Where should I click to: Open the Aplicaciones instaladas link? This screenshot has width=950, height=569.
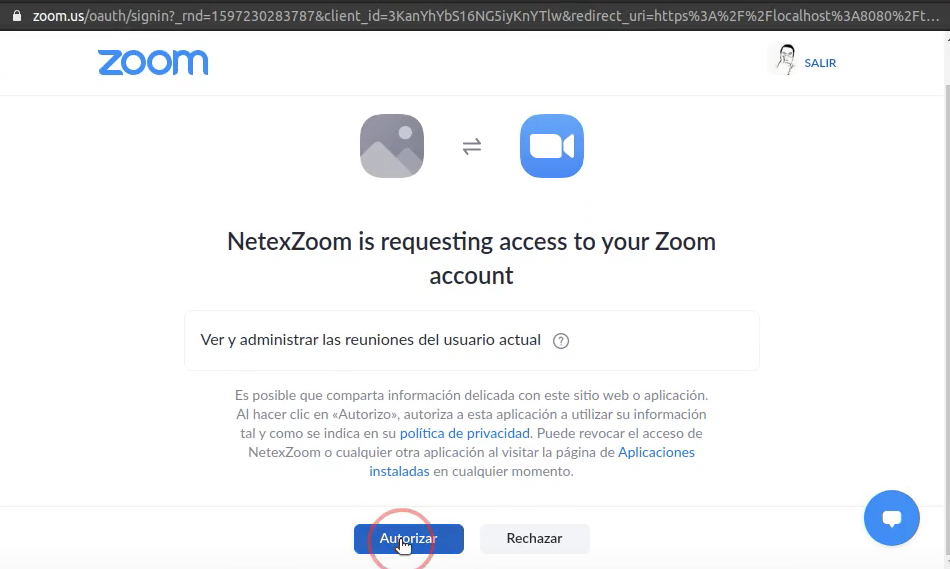(x=656, y=452)
